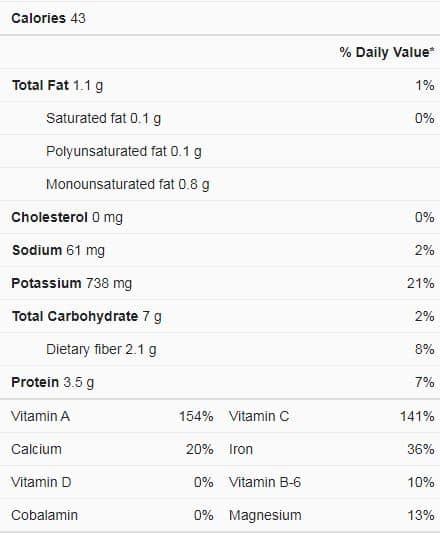Select the Saturated fat 0.1 g row

click(220, 118)
